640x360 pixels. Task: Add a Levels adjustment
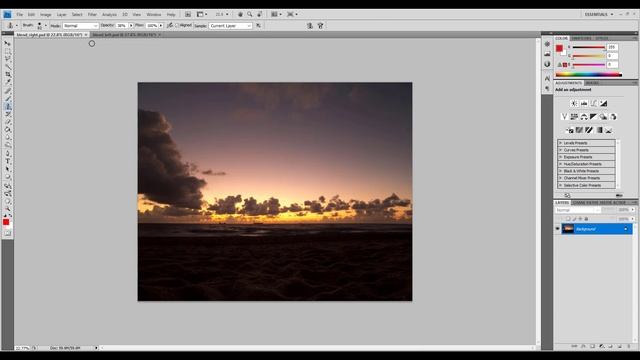[x=584, y=103]
